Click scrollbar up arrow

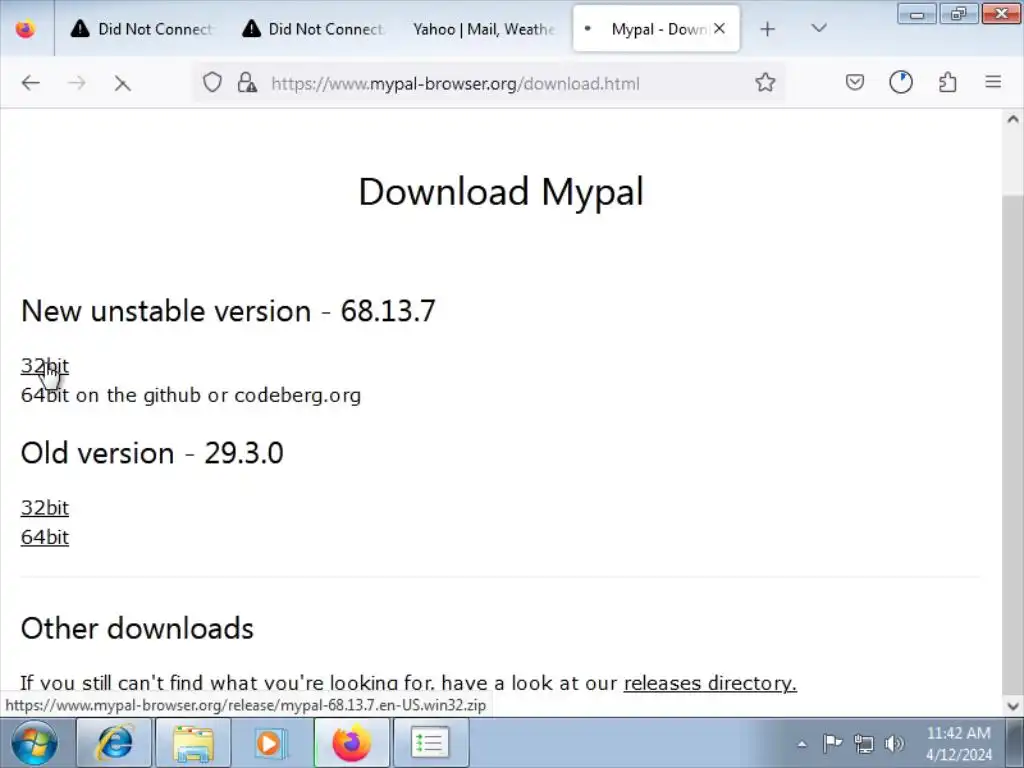click(1013, 120)
